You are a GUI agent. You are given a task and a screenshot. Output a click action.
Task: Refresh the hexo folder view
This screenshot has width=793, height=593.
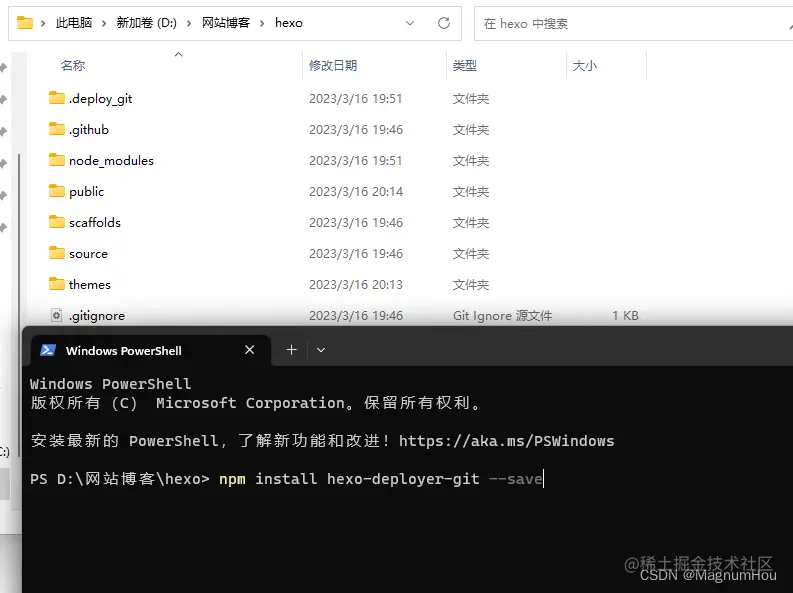point(444,23)
